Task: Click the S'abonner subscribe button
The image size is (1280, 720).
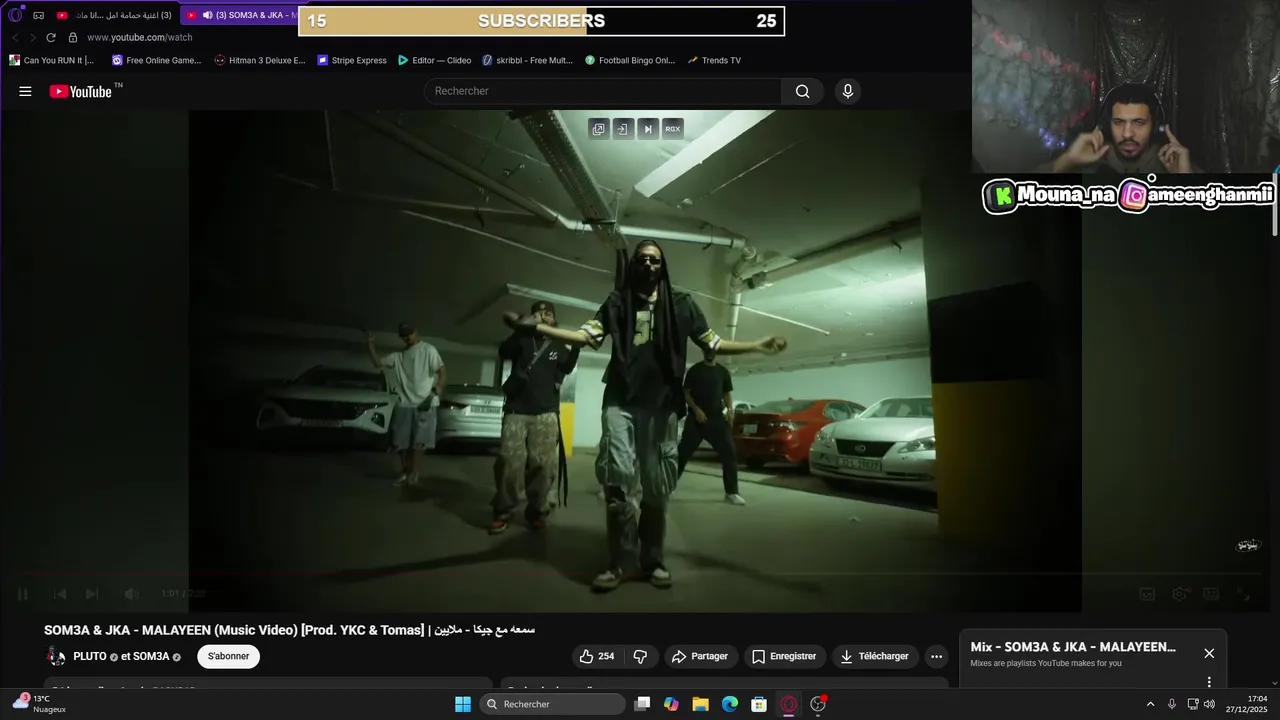Action: (229, 657)
